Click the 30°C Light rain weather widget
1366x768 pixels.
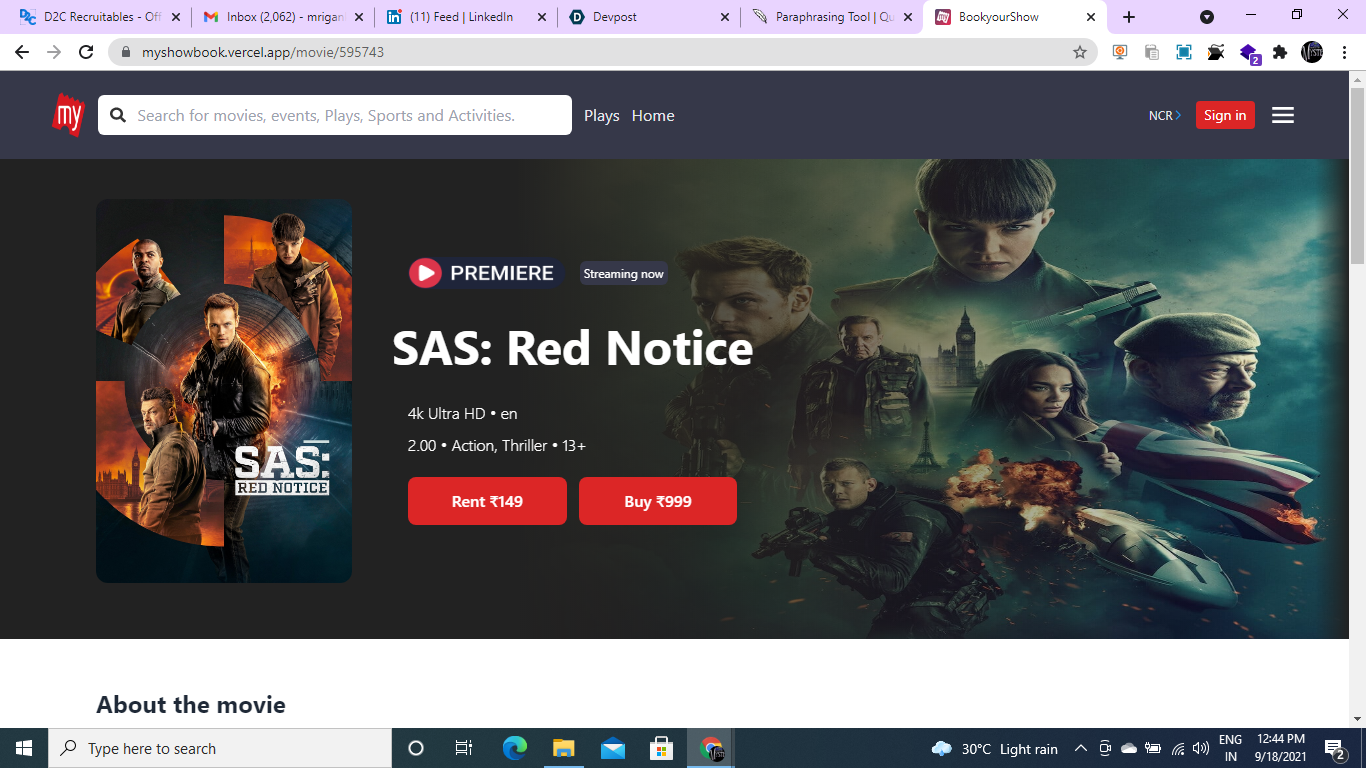coord(994,748)
